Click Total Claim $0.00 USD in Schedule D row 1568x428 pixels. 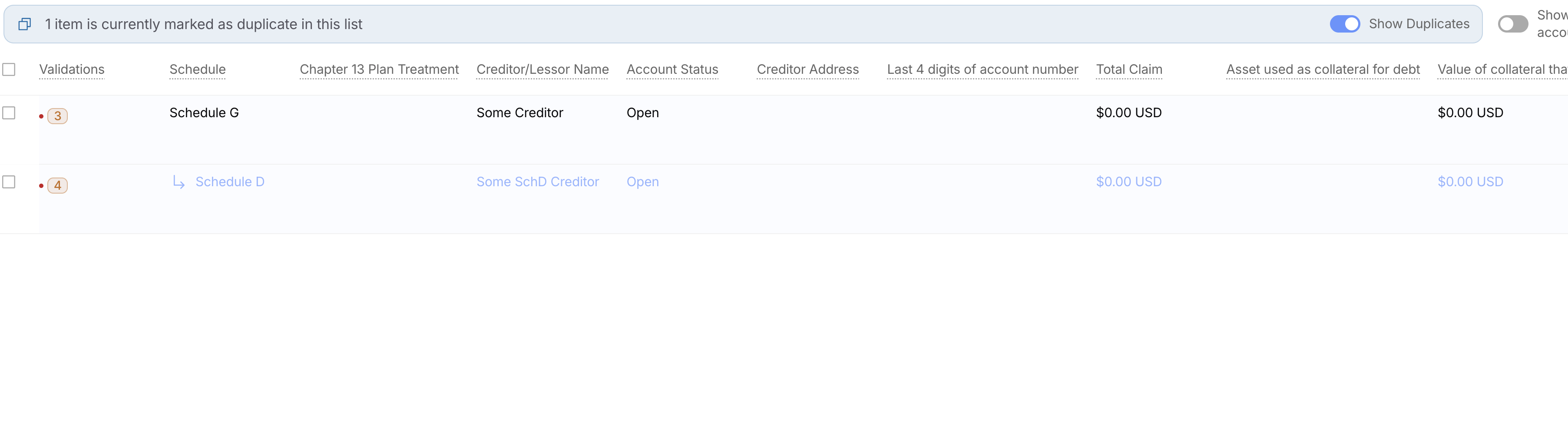pyautogui.click(x=1128, y=182)
